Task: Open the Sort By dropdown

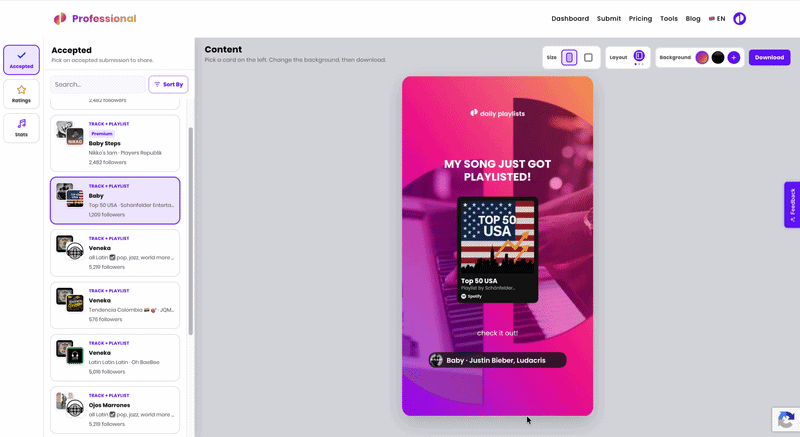Action: coord(168,85)
